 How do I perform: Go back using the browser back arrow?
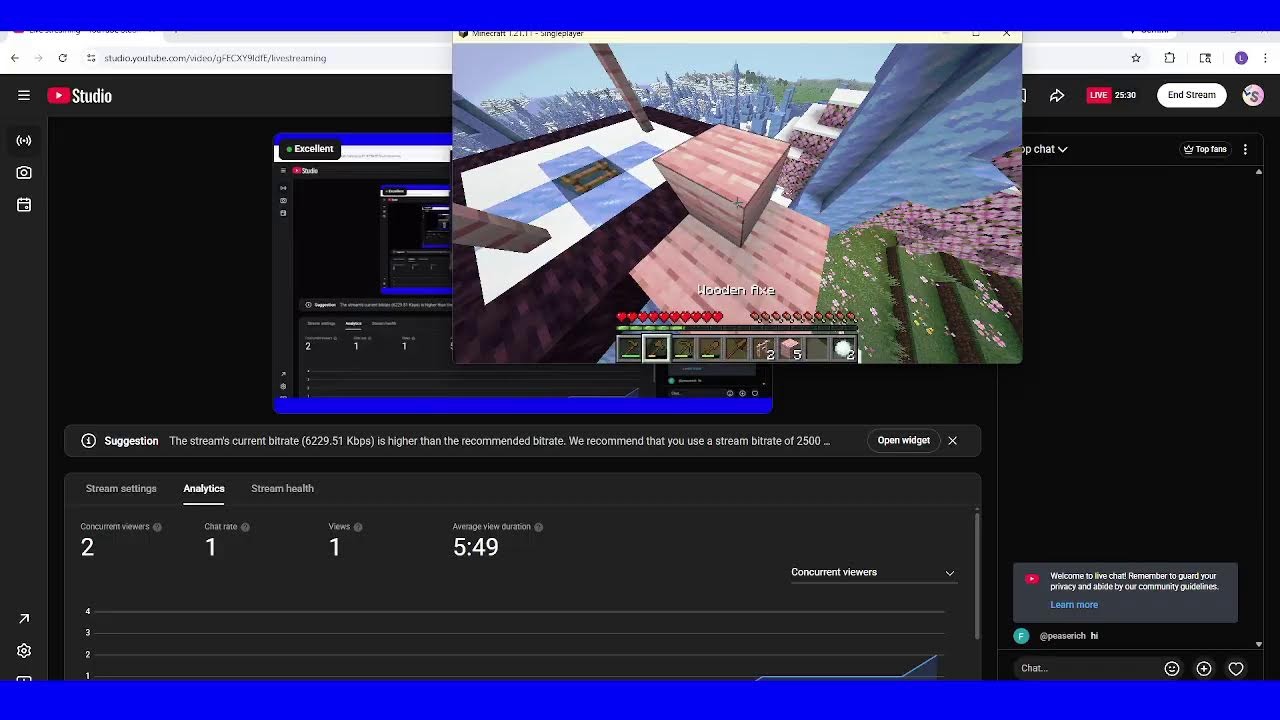click(15, 58)
